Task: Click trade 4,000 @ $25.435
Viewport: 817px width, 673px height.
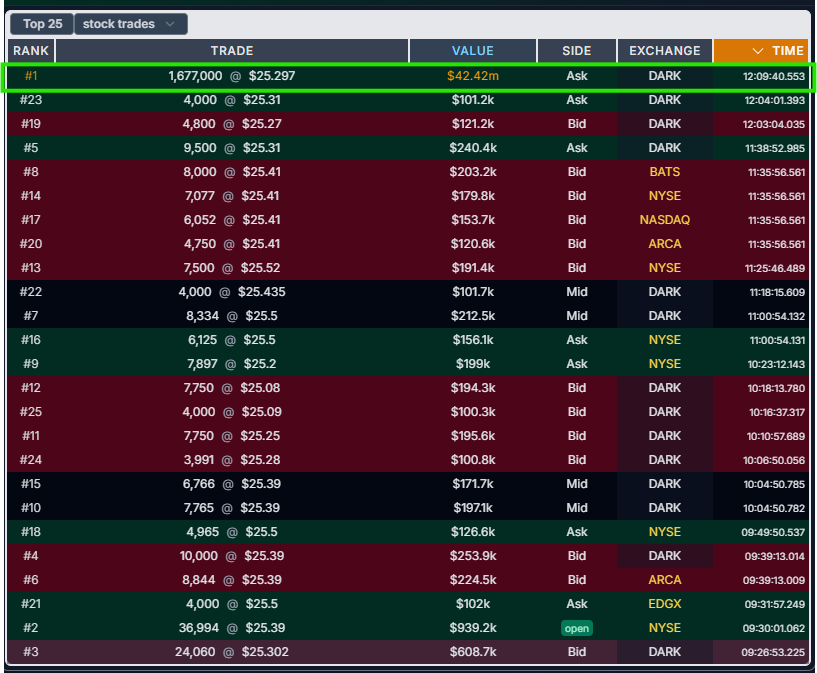Action: pyautogui.click(x=232, y=292)
